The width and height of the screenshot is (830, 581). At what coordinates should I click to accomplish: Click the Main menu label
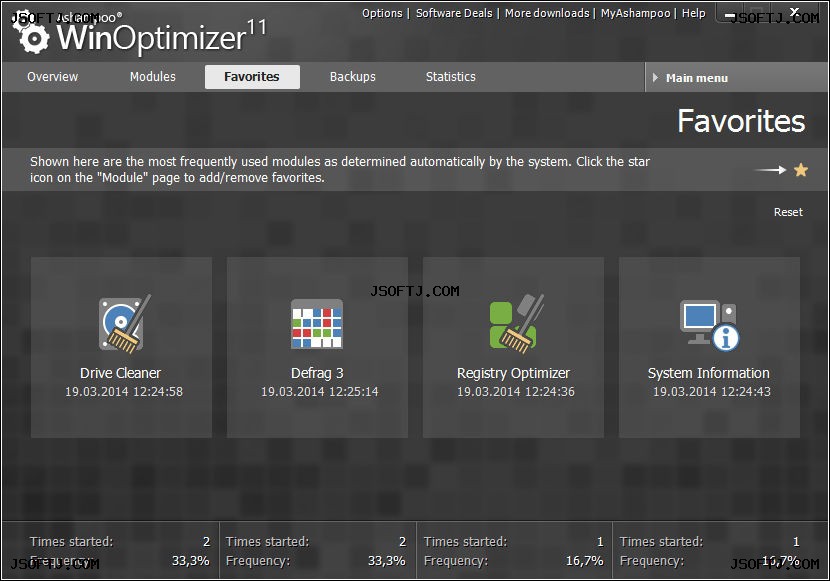coord(697,78)
